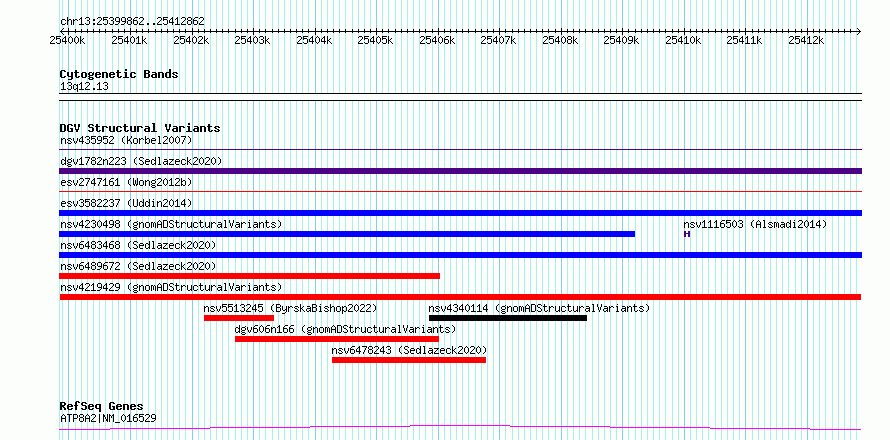
Task: Open the esv2747161 (Wong2012b) variant label
Action: (126, 182)
